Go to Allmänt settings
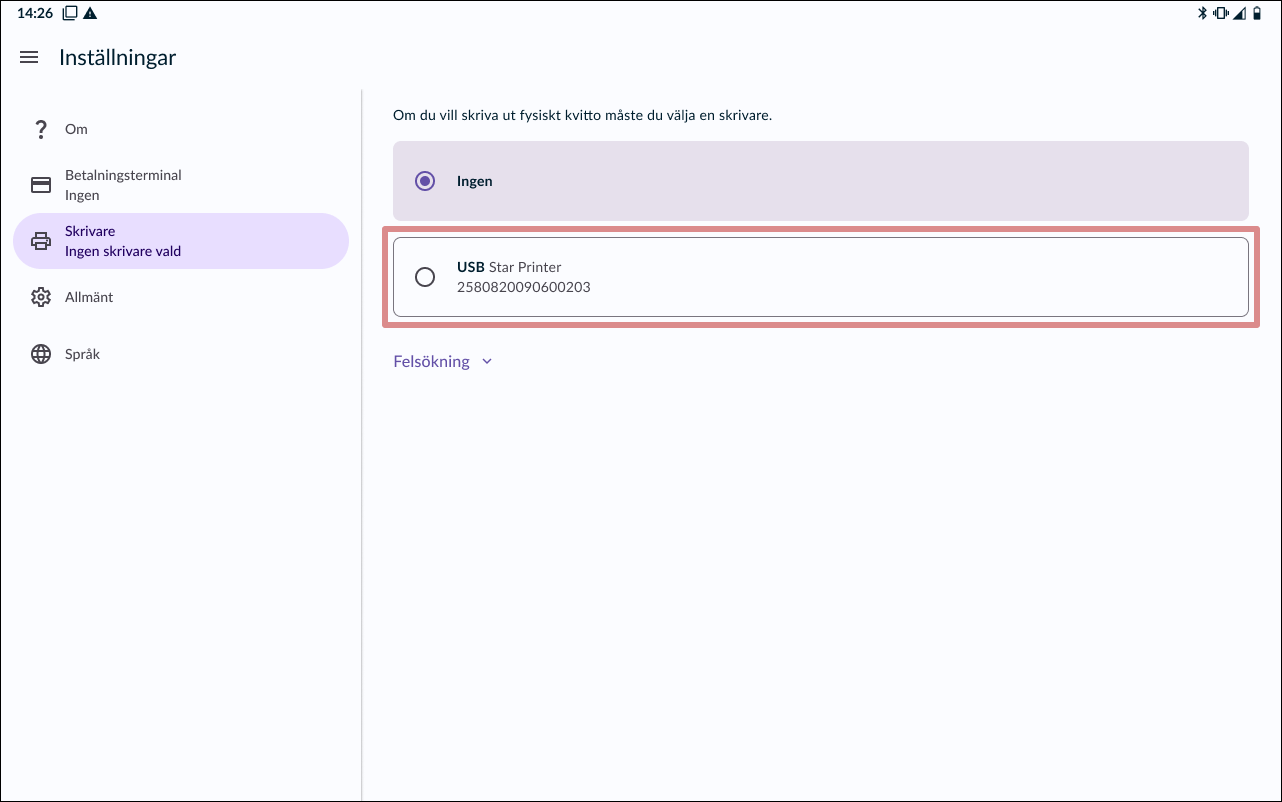The height and width of the screenshot is (802, 1282). tap(180, 297)
